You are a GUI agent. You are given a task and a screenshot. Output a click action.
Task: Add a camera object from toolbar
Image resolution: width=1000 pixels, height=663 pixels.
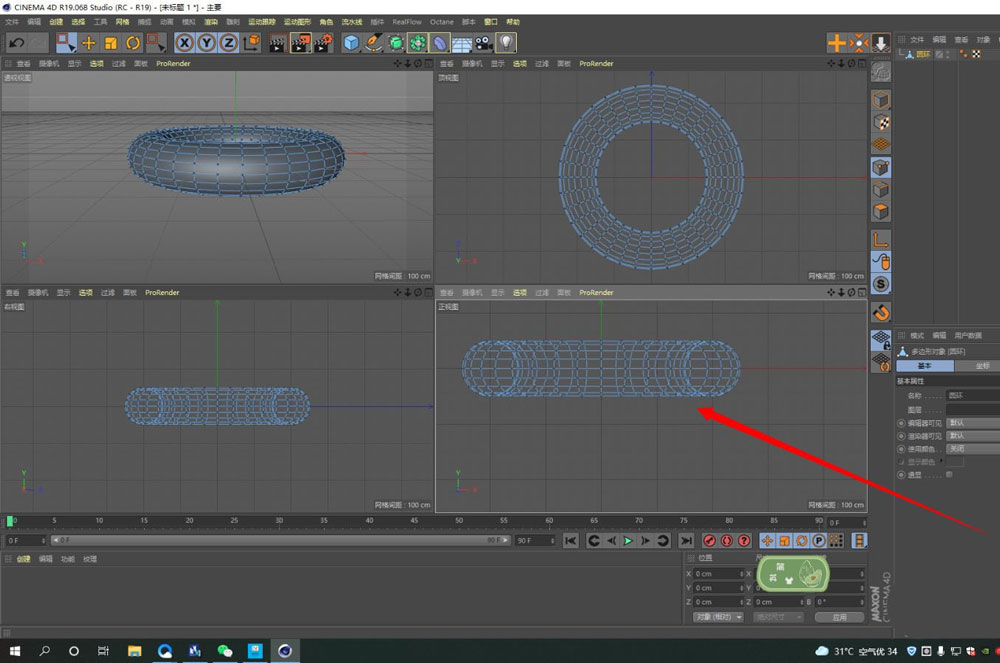484,42
